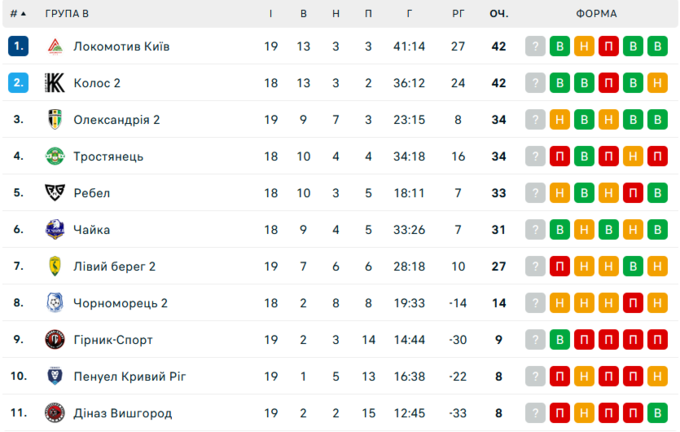Click the Чорноморець 2 team badge
Screen dimensions: 680x432
click(55, 303)
